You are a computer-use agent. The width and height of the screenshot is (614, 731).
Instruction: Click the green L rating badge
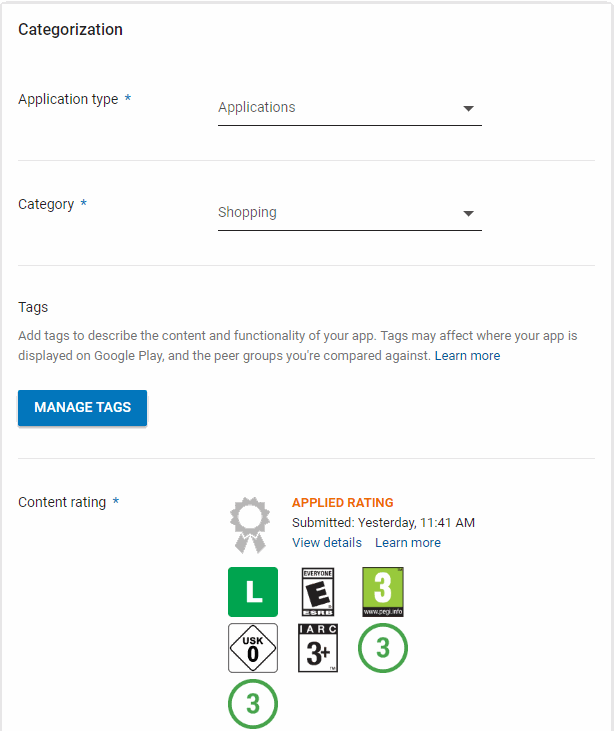253,592
